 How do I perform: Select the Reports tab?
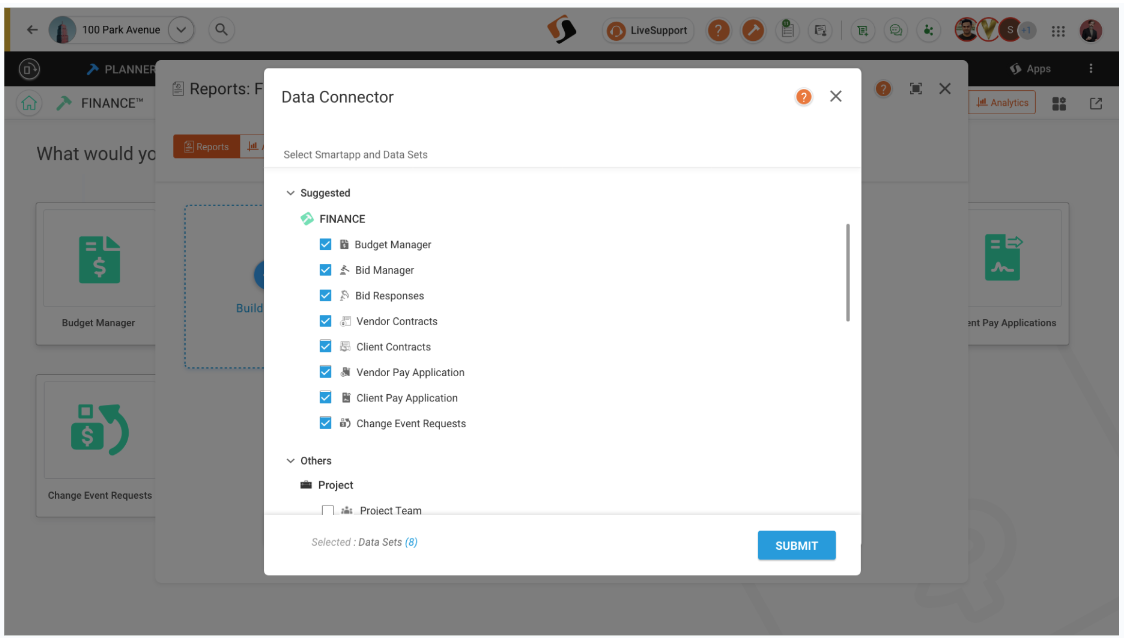(206, 146)
